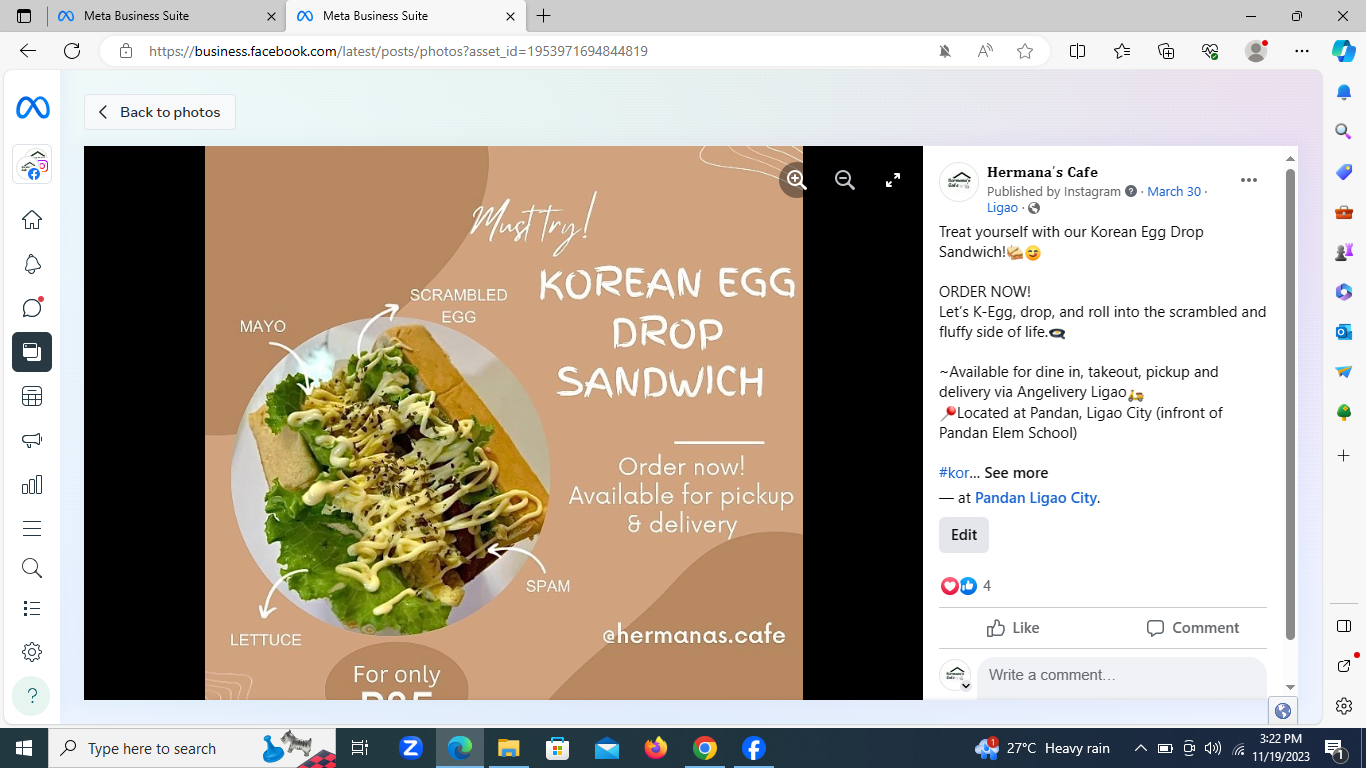The image size is (1366, 768).
Task: Open the March 30 post date link
Action: [1174, 191]
